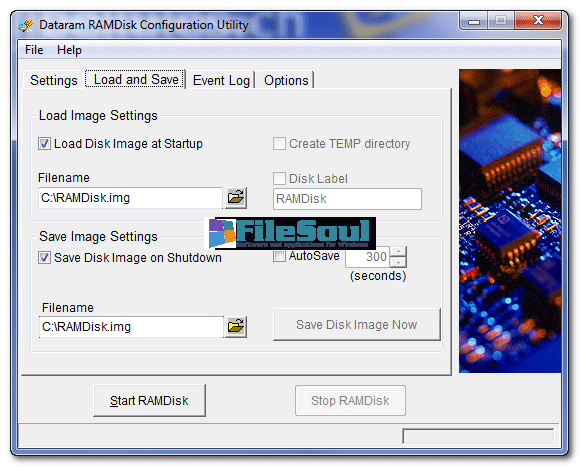Screen dimensions: 580x467
Task: Click the circuit board image panel
Action: coord(510,221)
